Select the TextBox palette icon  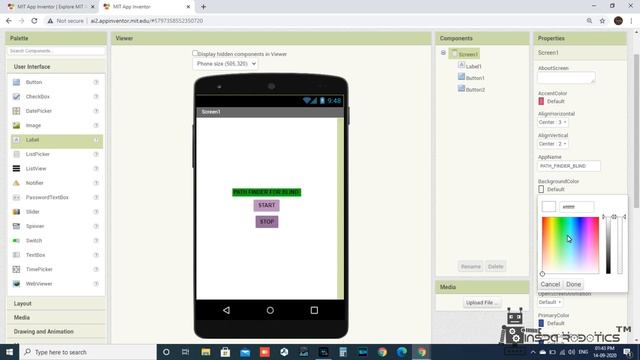pos(16,255)
